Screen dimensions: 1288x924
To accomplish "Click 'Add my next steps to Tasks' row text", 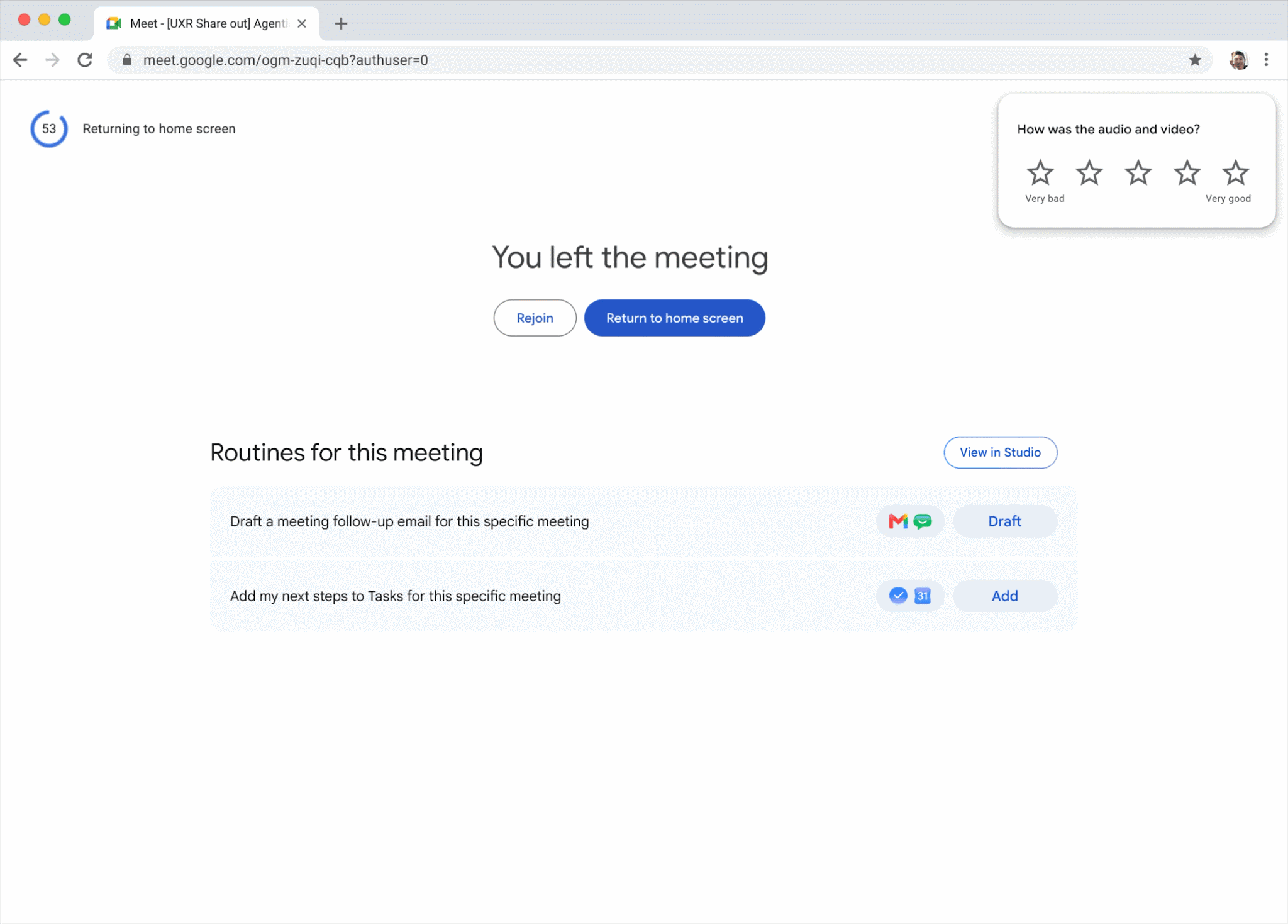I will click(396, 596).
